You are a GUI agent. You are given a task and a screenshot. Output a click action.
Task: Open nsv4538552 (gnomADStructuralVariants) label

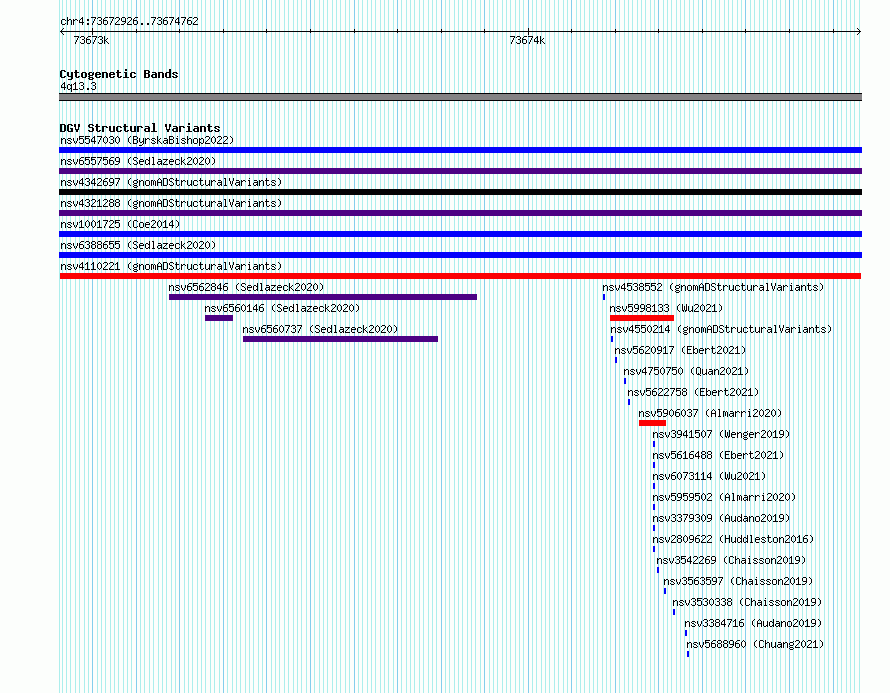(x=713, y=287)
